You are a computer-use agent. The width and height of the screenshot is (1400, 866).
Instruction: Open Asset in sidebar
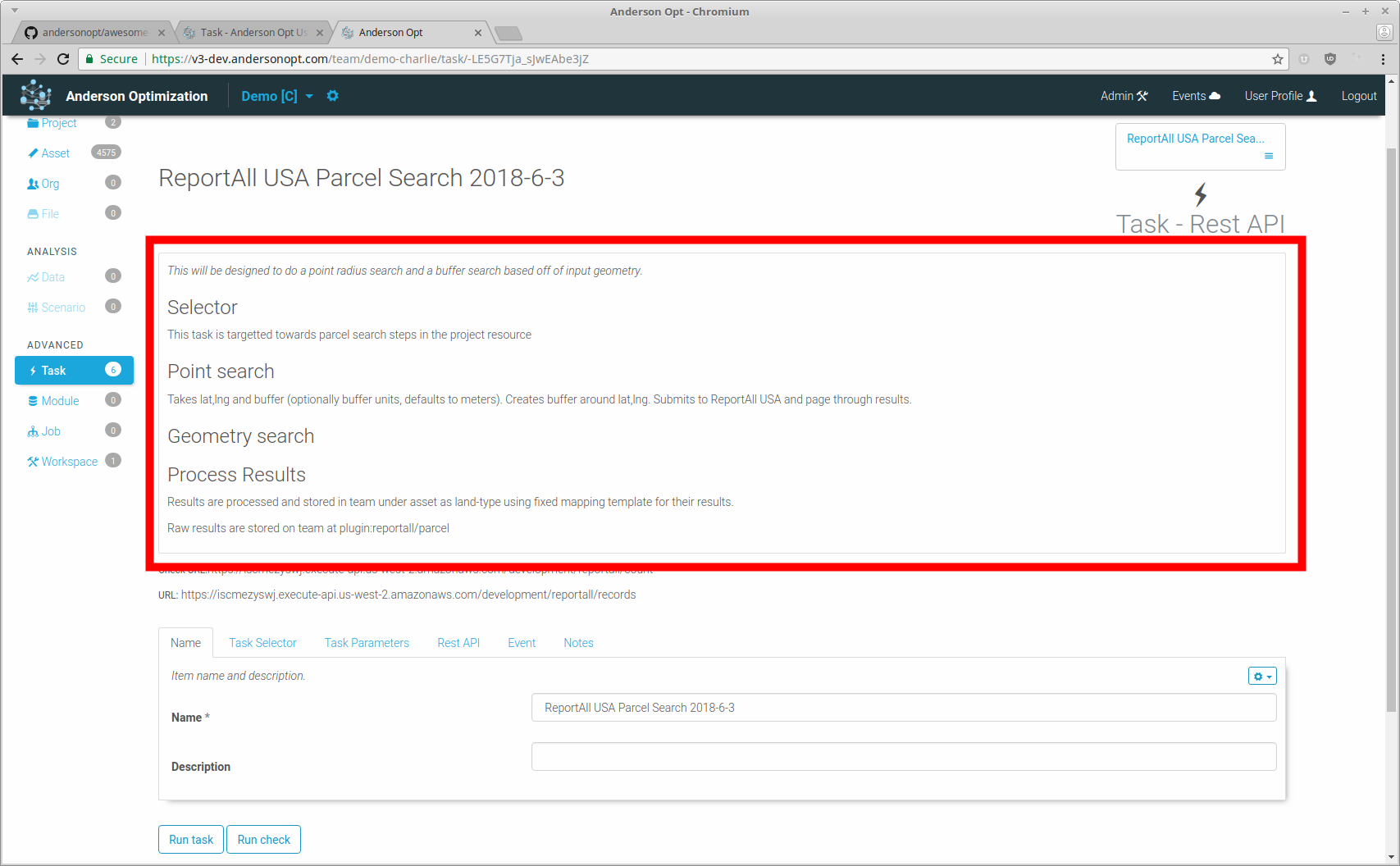click(x=56, y=153)
